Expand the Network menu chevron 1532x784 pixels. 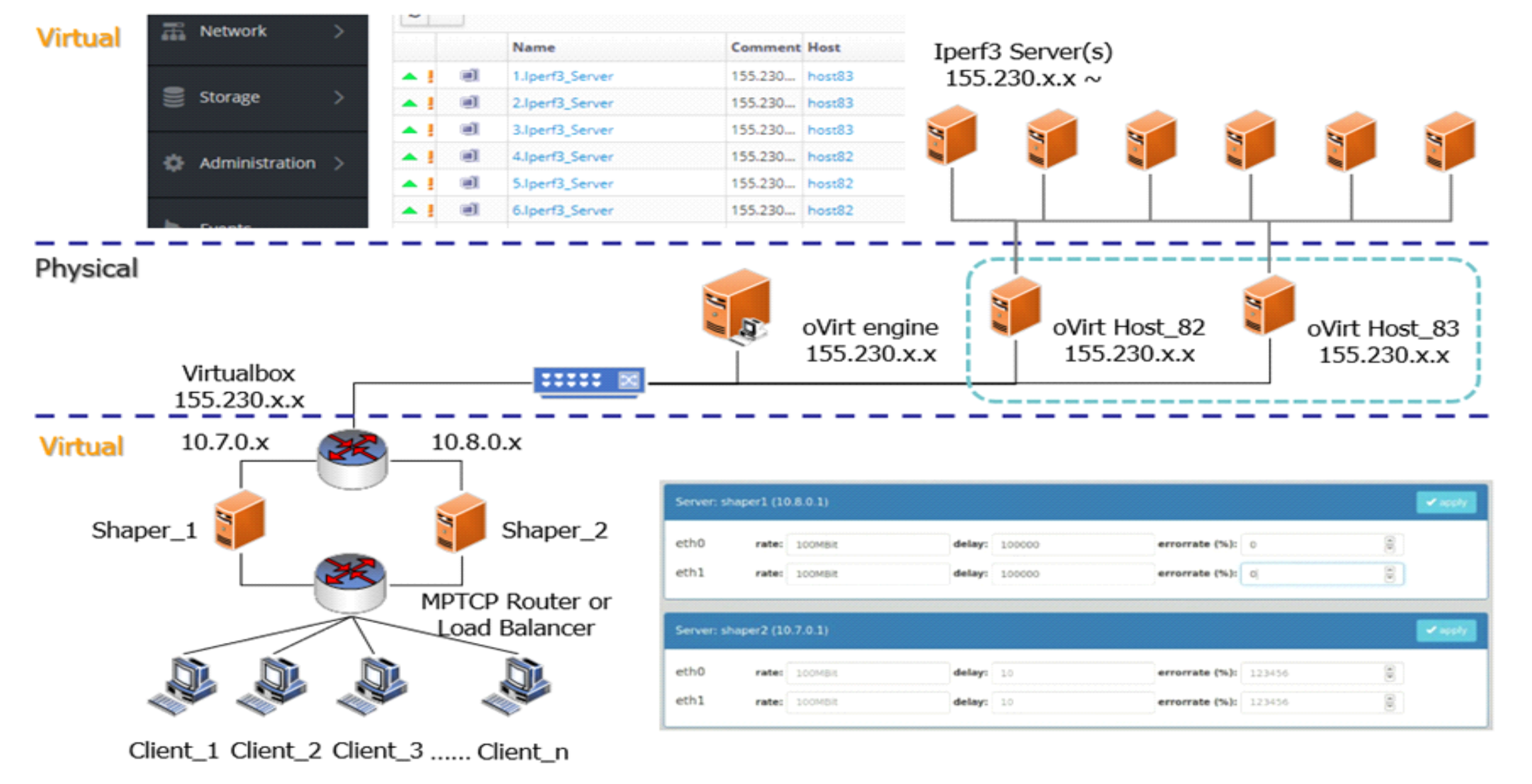pyautogui.click(x=340, y=31)
